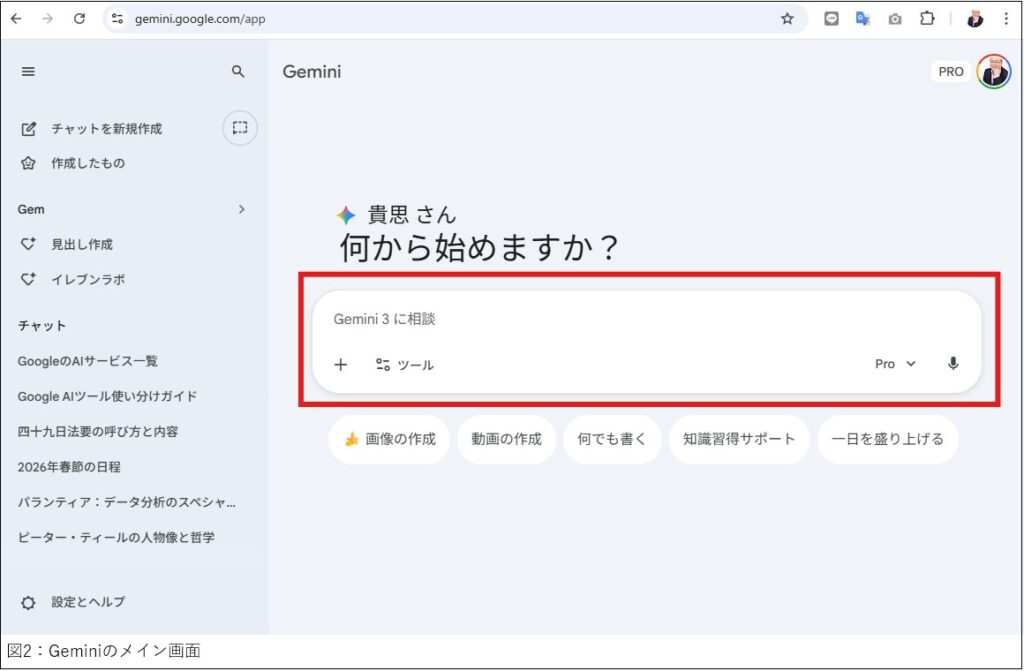
Task: Open search within the Gemini sidebar
Action: [239, 71]
